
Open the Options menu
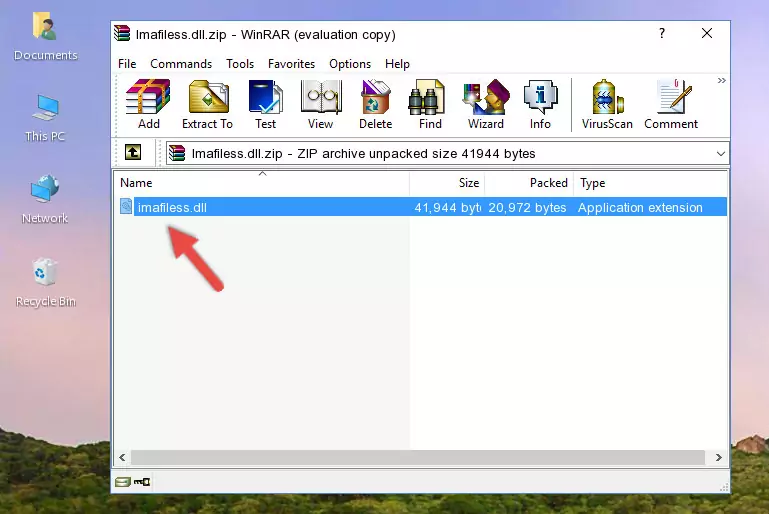(350, 64)
